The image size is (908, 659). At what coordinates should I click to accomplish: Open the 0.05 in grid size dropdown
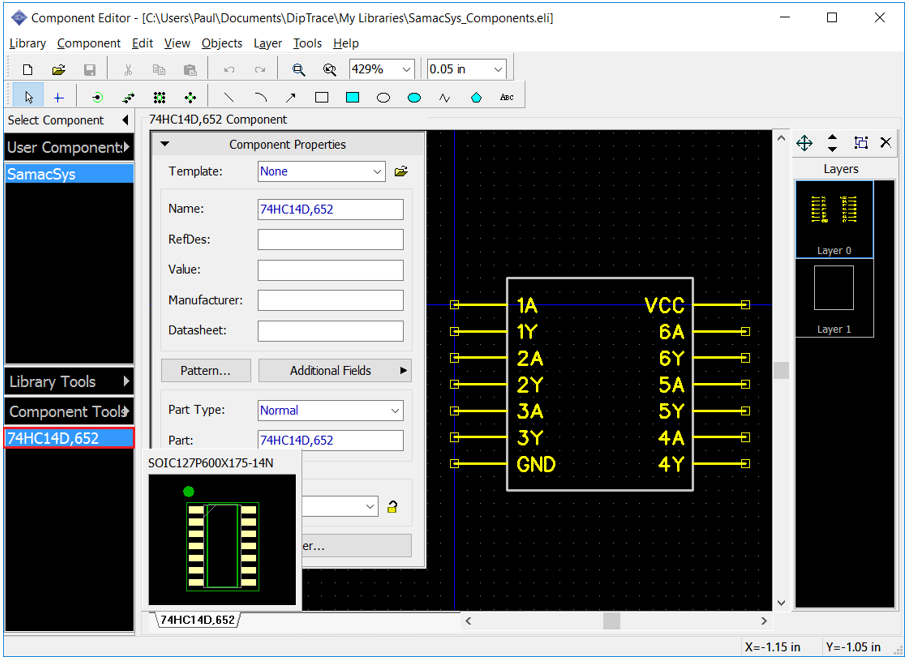(497, 69)
